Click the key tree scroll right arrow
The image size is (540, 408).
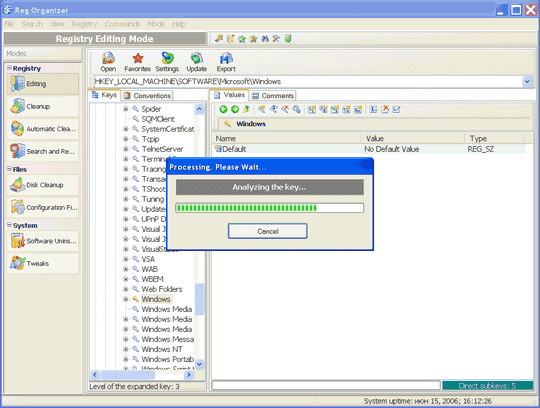click(x=188, y=375)
